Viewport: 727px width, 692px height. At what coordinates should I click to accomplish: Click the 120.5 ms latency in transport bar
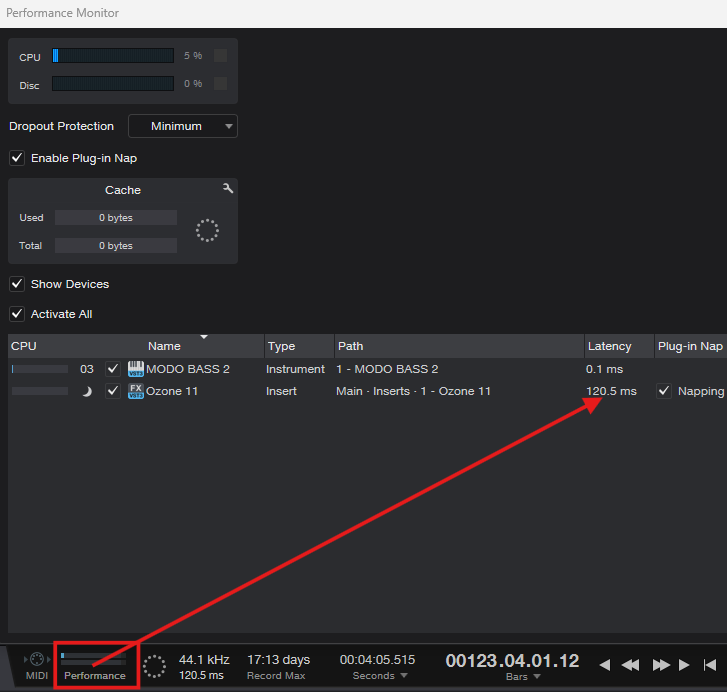201,675
